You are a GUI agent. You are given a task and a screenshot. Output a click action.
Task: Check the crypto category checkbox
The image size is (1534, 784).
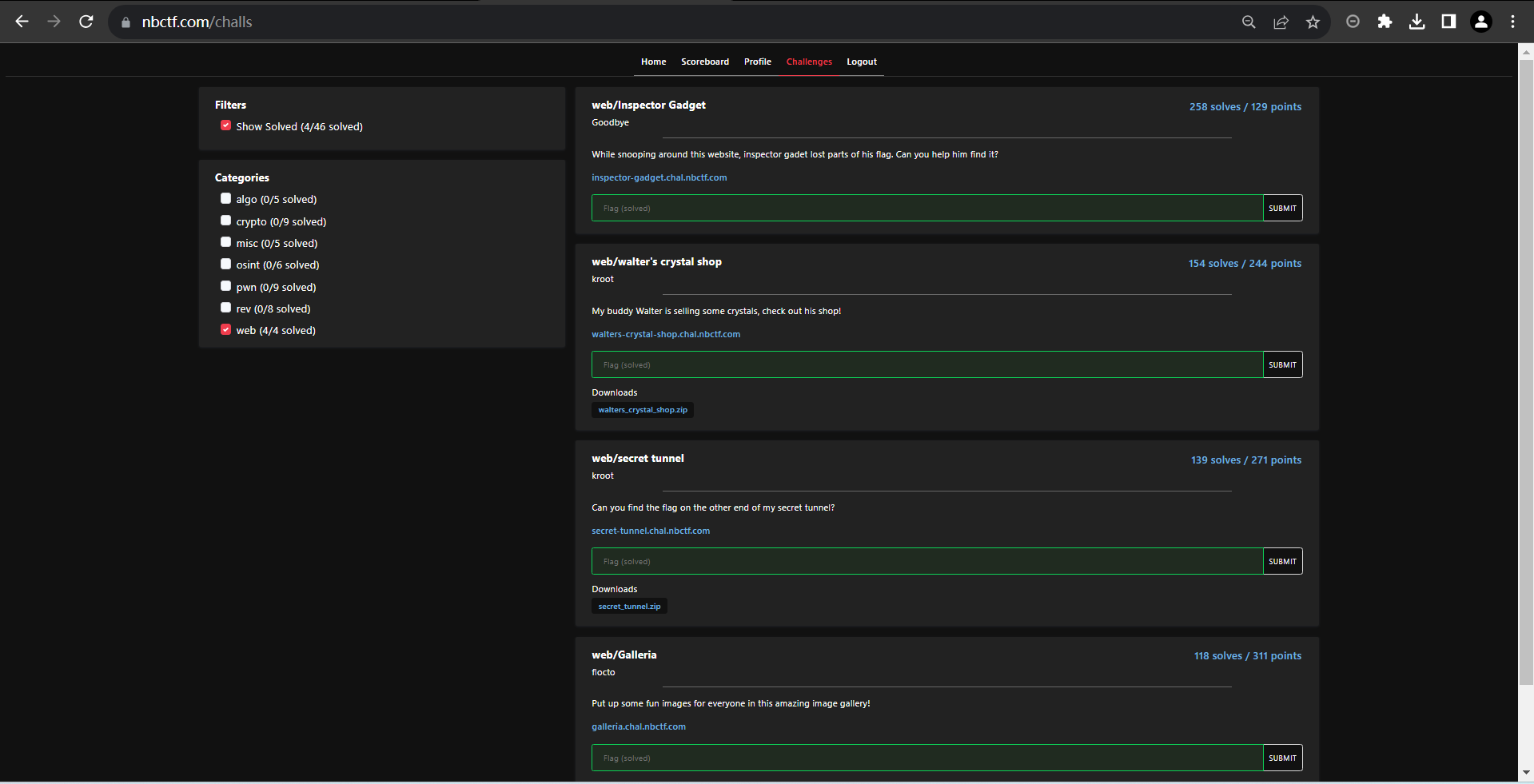tap(225, 221)
